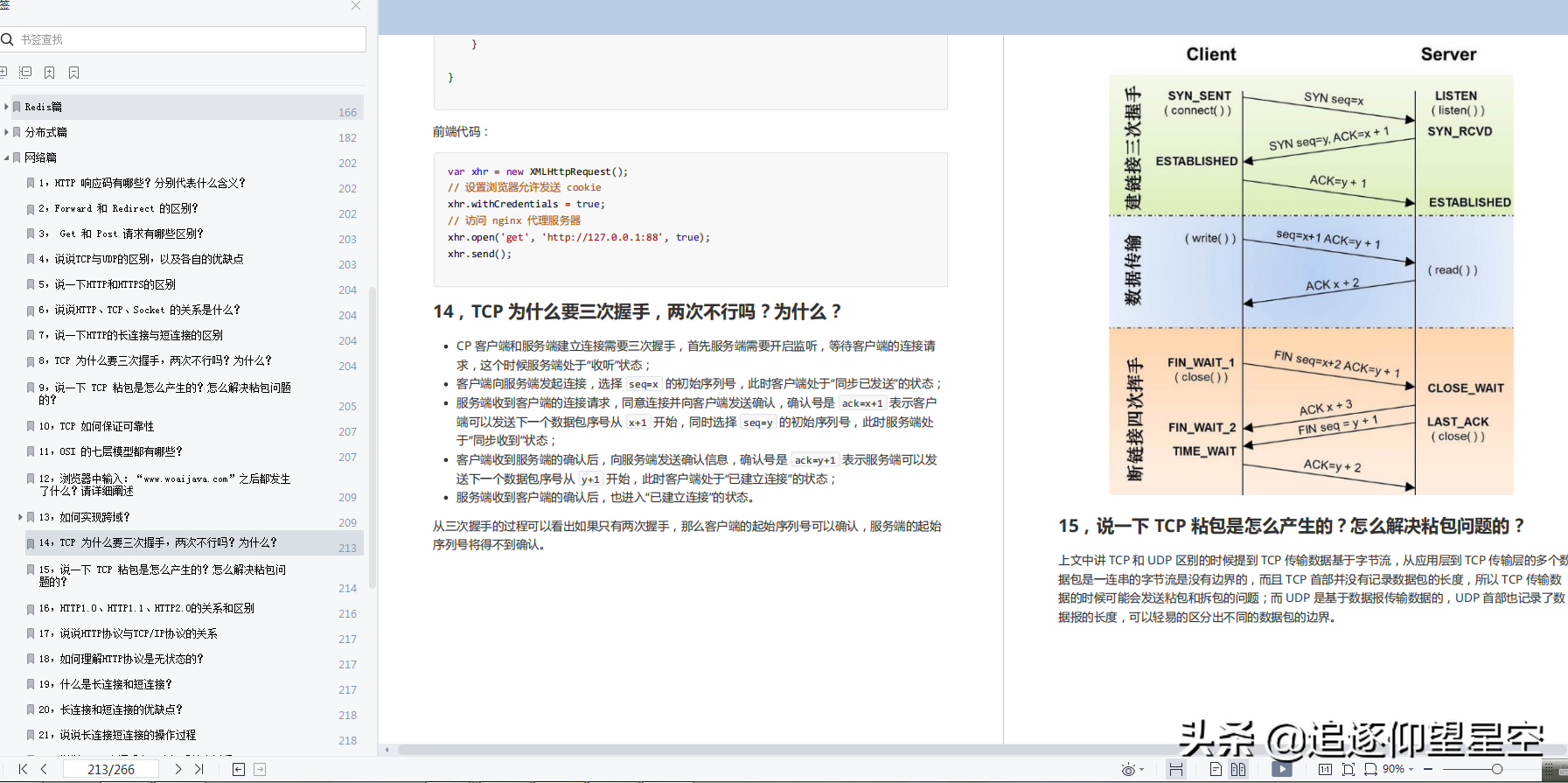Image resolution: width=1568 pixels, height=783 pixels.
Task: Toggle continuous scrolling view
Action: [1176, 769]
